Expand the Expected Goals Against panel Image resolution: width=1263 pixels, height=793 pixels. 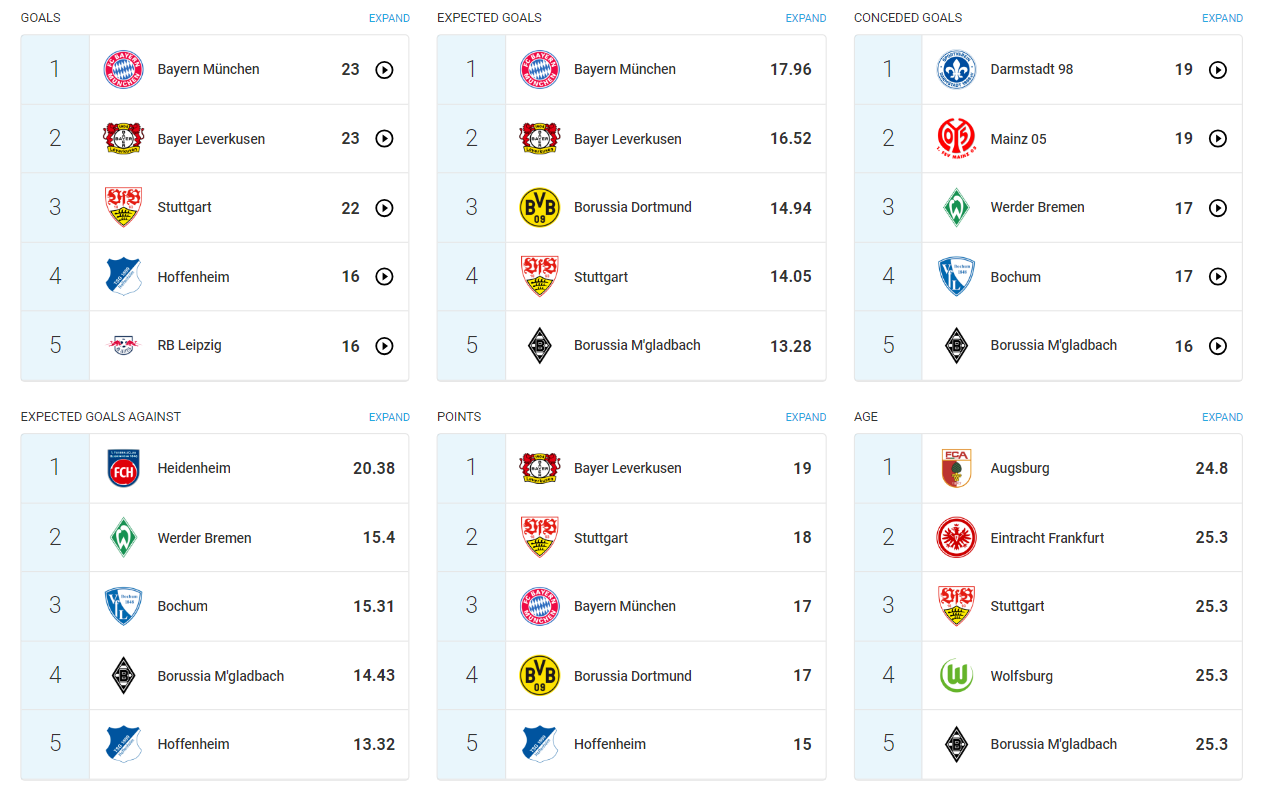389,417
